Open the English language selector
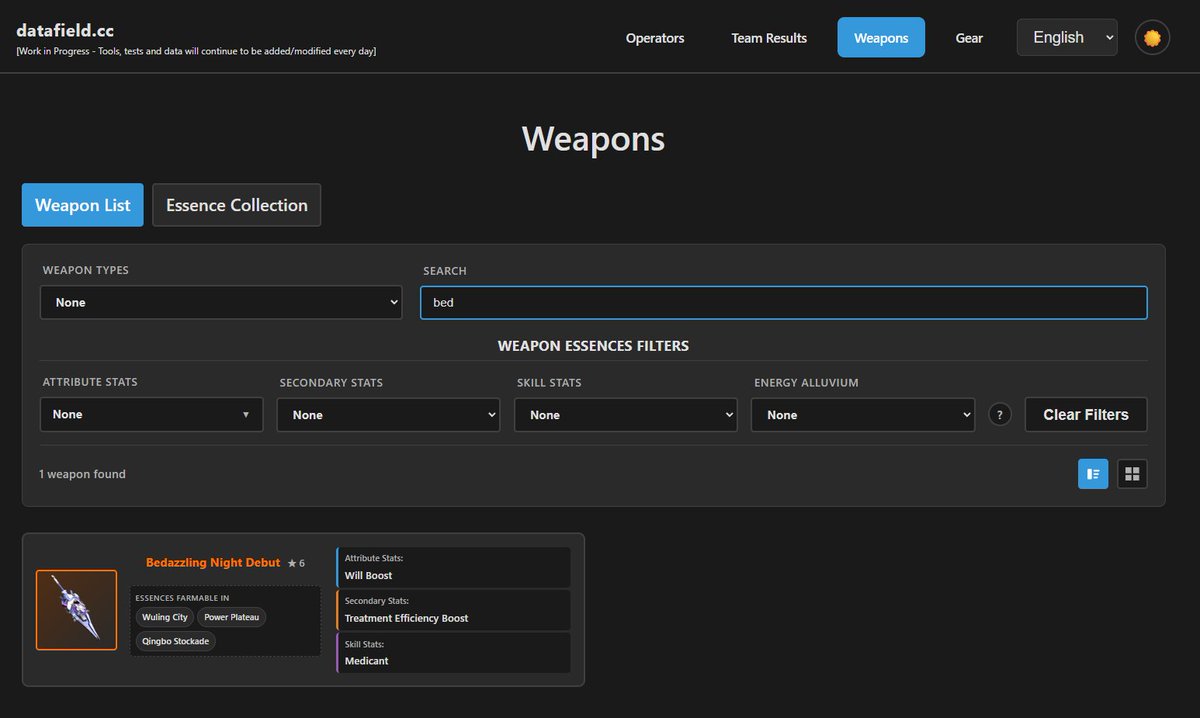This screenshot has height=718, width=1200. (x=1067, y=37)
